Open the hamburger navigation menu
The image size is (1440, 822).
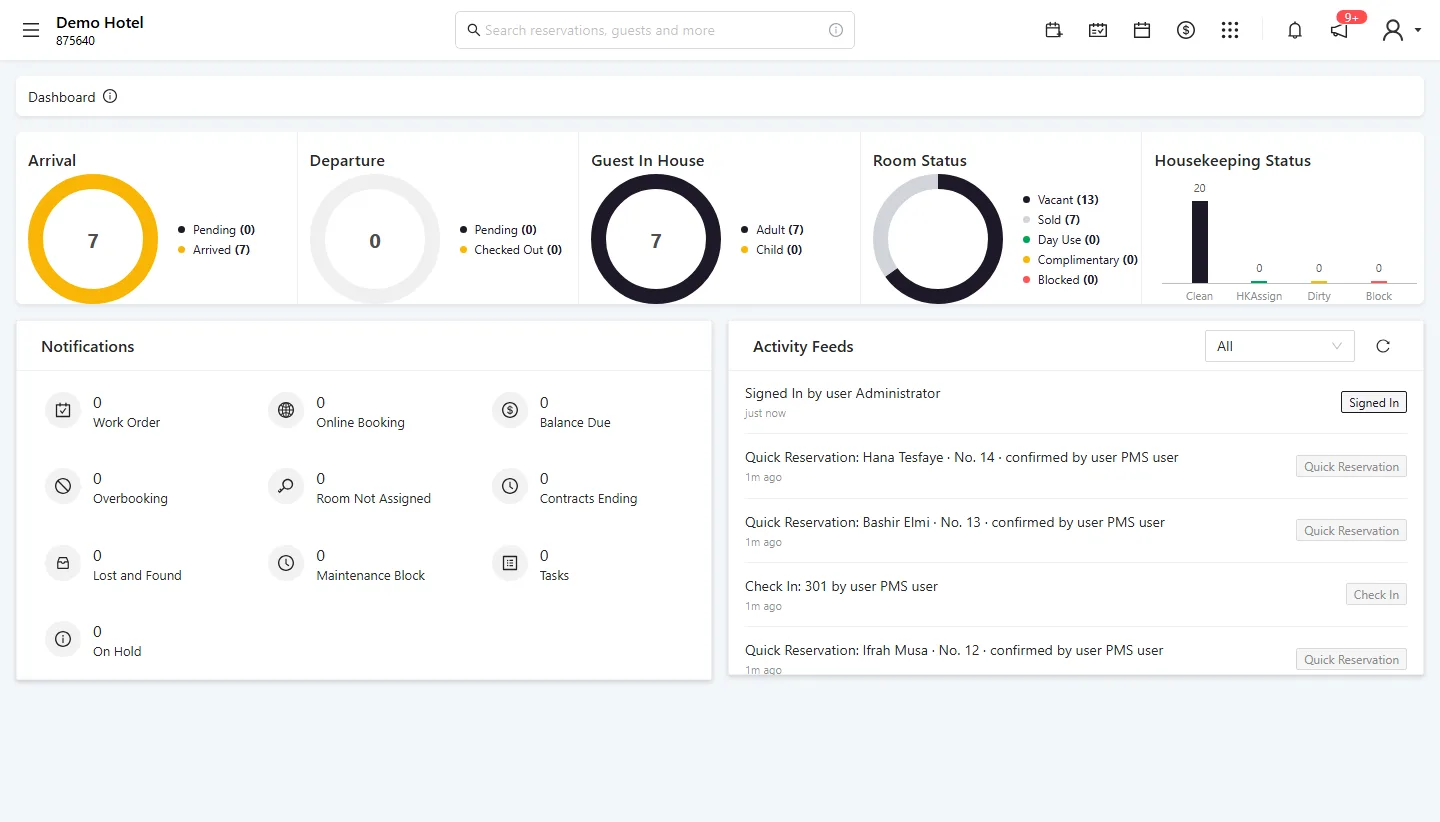(31, 30)
